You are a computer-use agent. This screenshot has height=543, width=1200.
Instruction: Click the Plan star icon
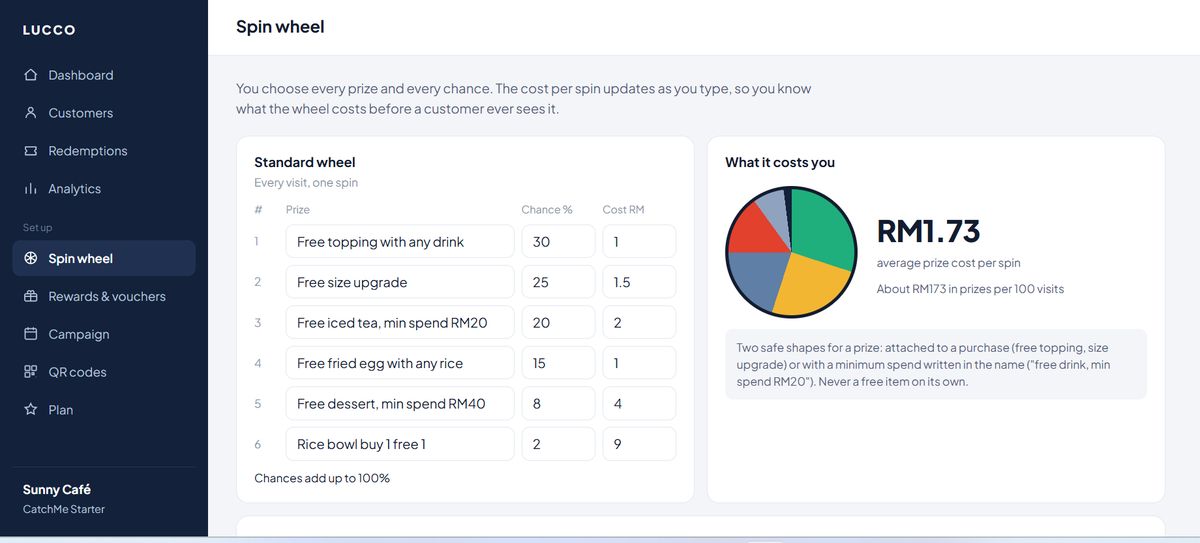30,410
